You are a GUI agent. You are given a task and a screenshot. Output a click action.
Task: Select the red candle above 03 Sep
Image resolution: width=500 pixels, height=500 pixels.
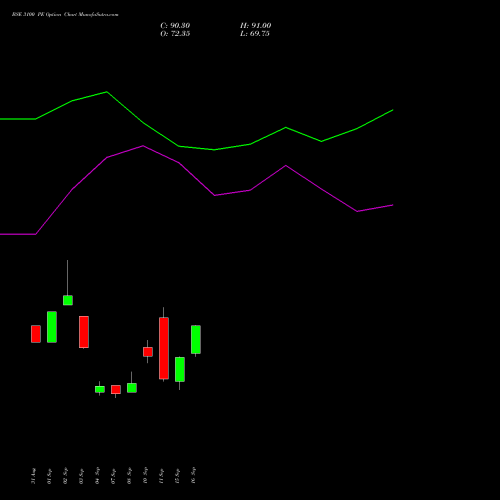(x=84, y=332)
